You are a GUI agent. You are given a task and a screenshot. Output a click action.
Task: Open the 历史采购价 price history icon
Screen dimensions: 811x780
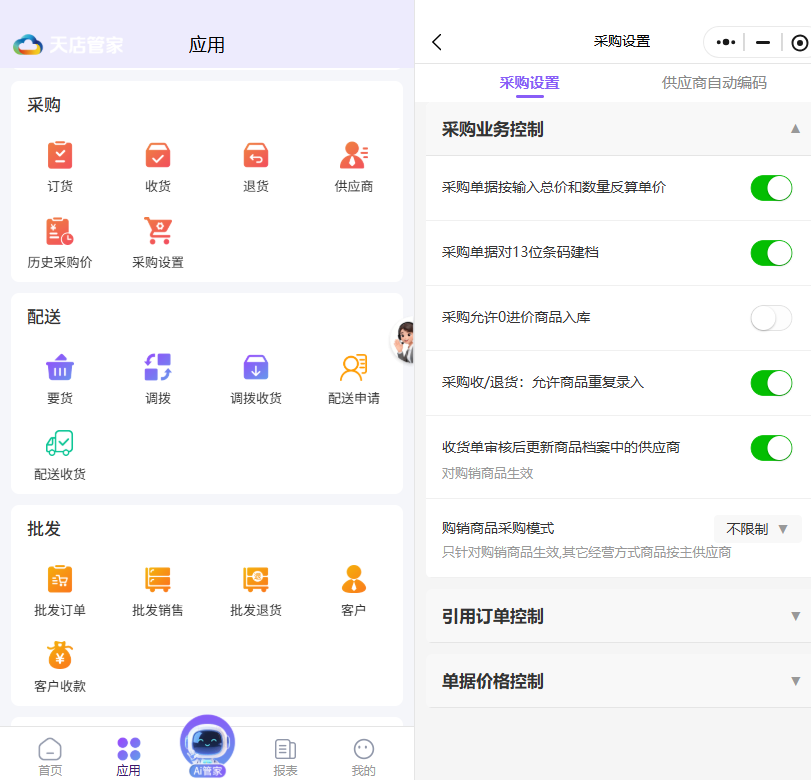click(60, 233)
